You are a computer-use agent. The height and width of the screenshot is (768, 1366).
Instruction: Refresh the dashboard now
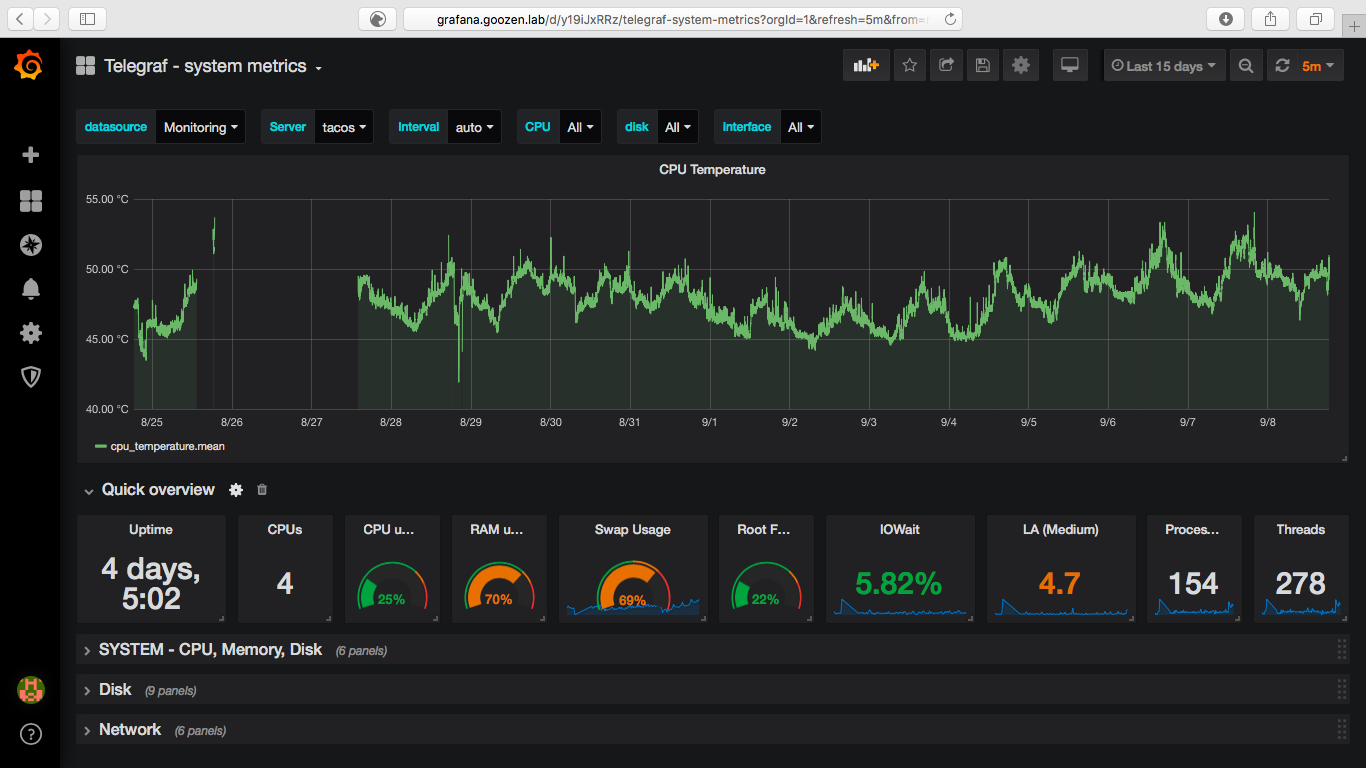click(1282, 66)
